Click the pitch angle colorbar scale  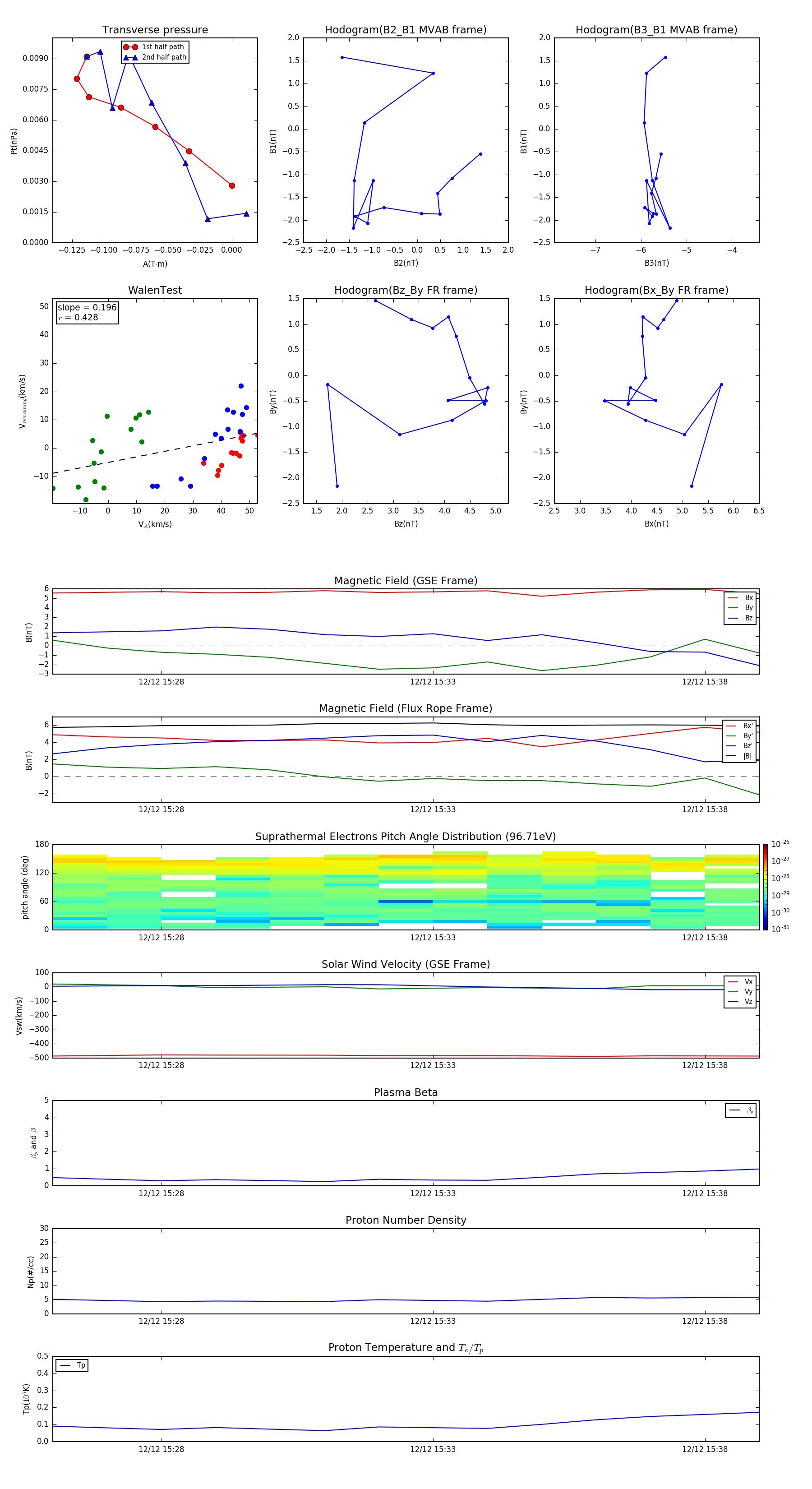765,887
